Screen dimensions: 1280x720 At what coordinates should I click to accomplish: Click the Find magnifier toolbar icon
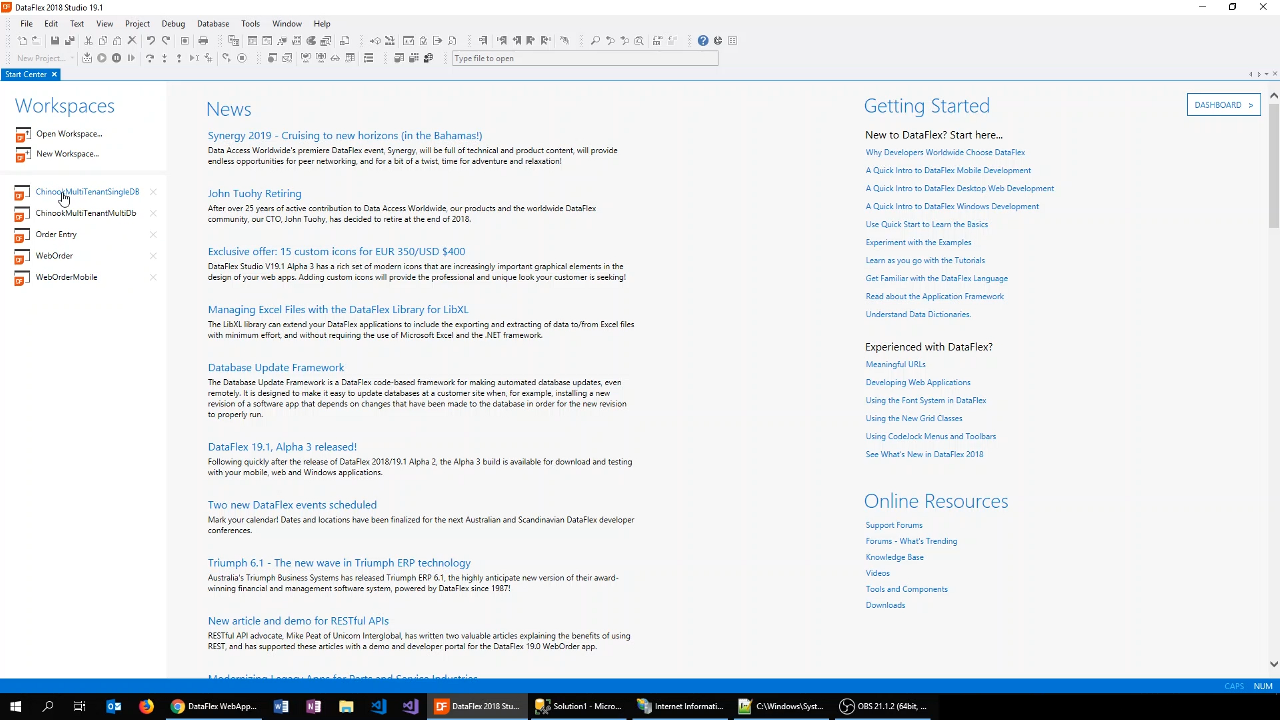[595, 41]
